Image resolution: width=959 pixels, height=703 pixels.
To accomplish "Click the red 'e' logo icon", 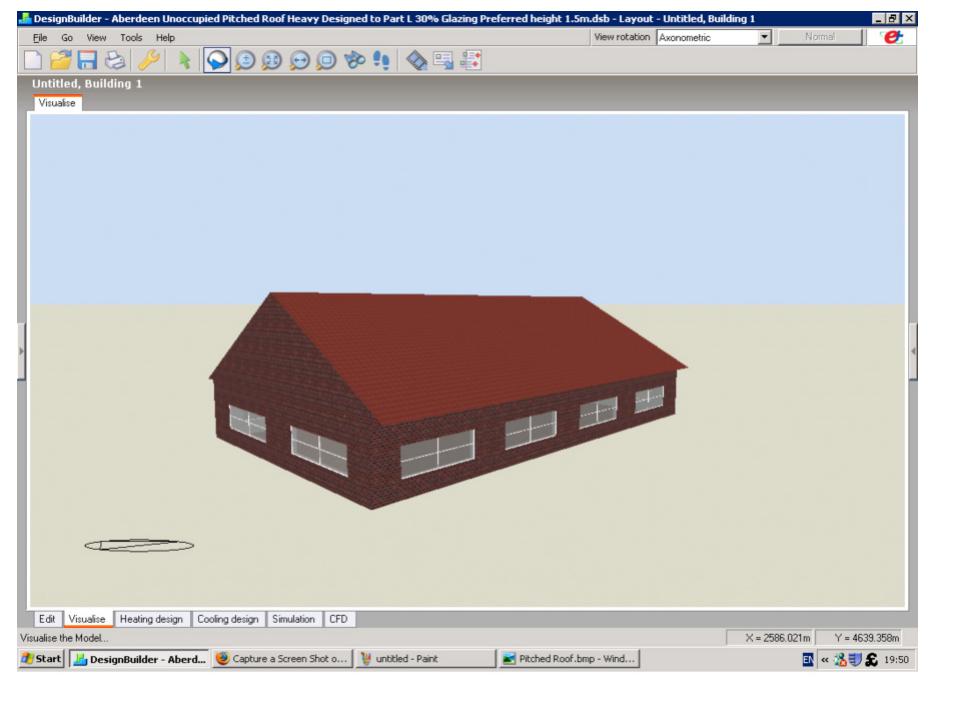I will [x=892, y=37].
